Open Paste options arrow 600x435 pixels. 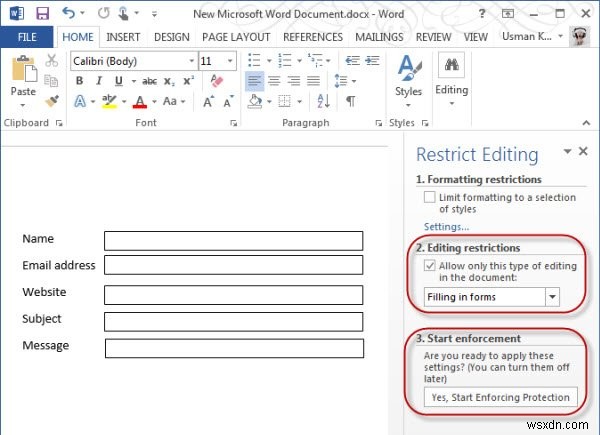23,105
